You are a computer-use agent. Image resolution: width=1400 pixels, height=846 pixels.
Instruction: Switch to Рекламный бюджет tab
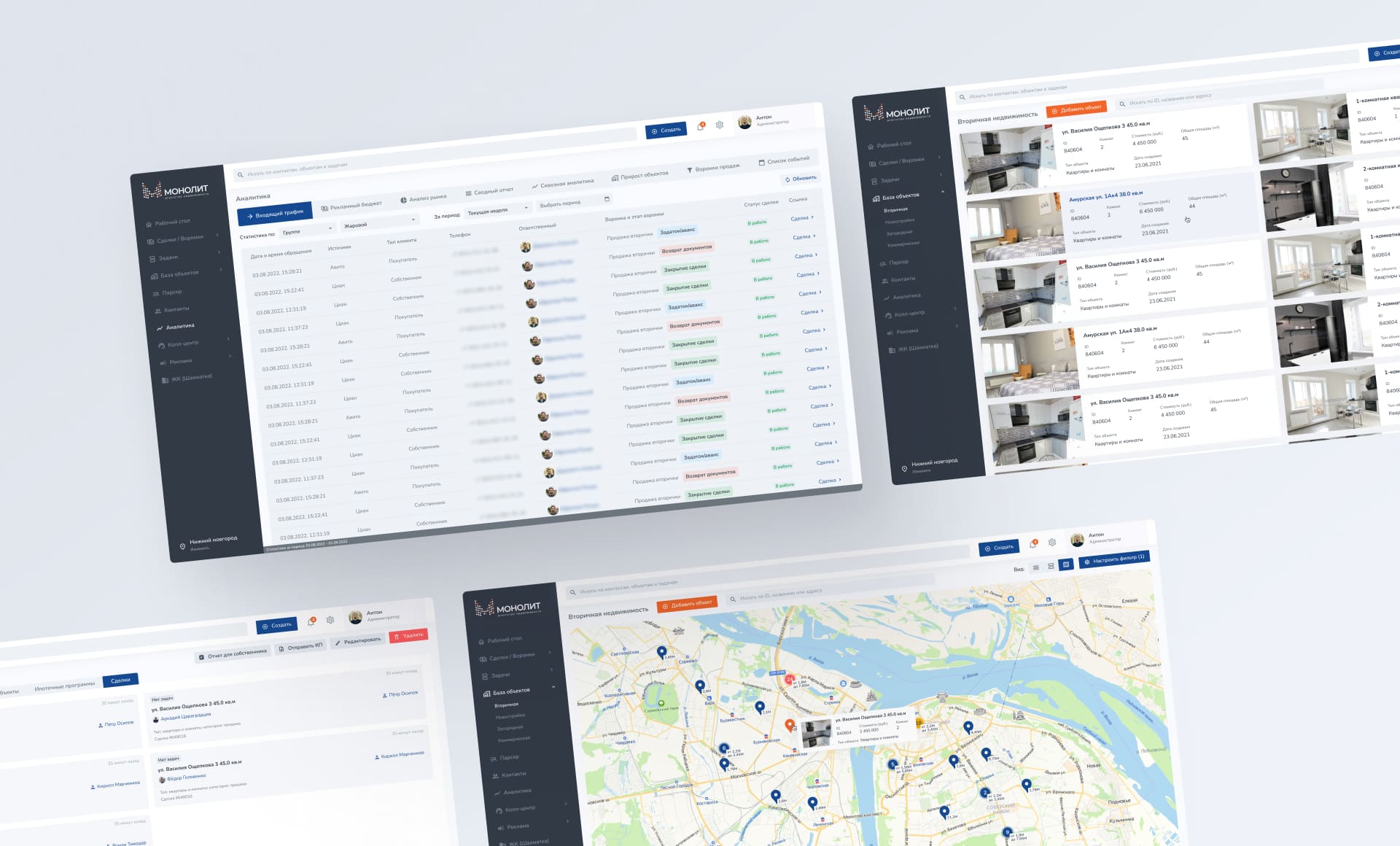351,206
